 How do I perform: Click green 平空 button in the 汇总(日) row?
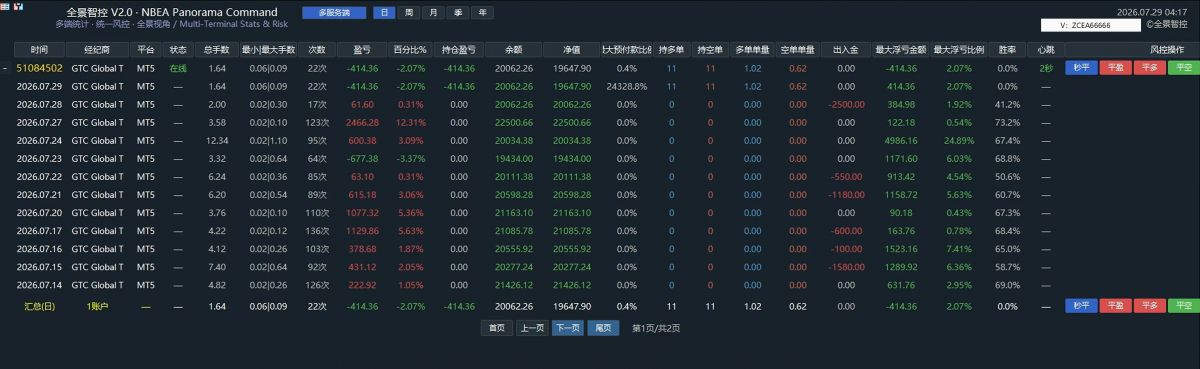1183,306
